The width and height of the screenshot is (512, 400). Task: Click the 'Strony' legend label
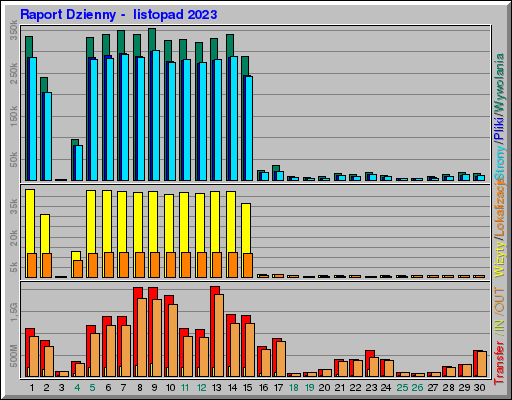point(499,162)
